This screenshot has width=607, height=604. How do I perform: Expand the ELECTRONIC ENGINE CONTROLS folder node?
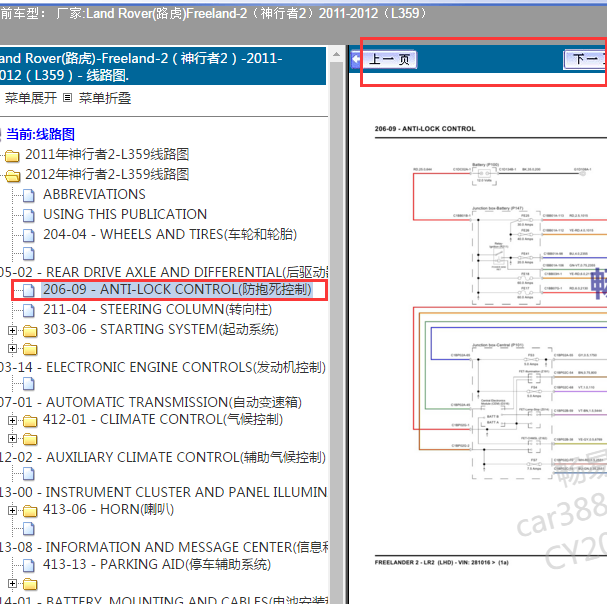click(12, 348)
